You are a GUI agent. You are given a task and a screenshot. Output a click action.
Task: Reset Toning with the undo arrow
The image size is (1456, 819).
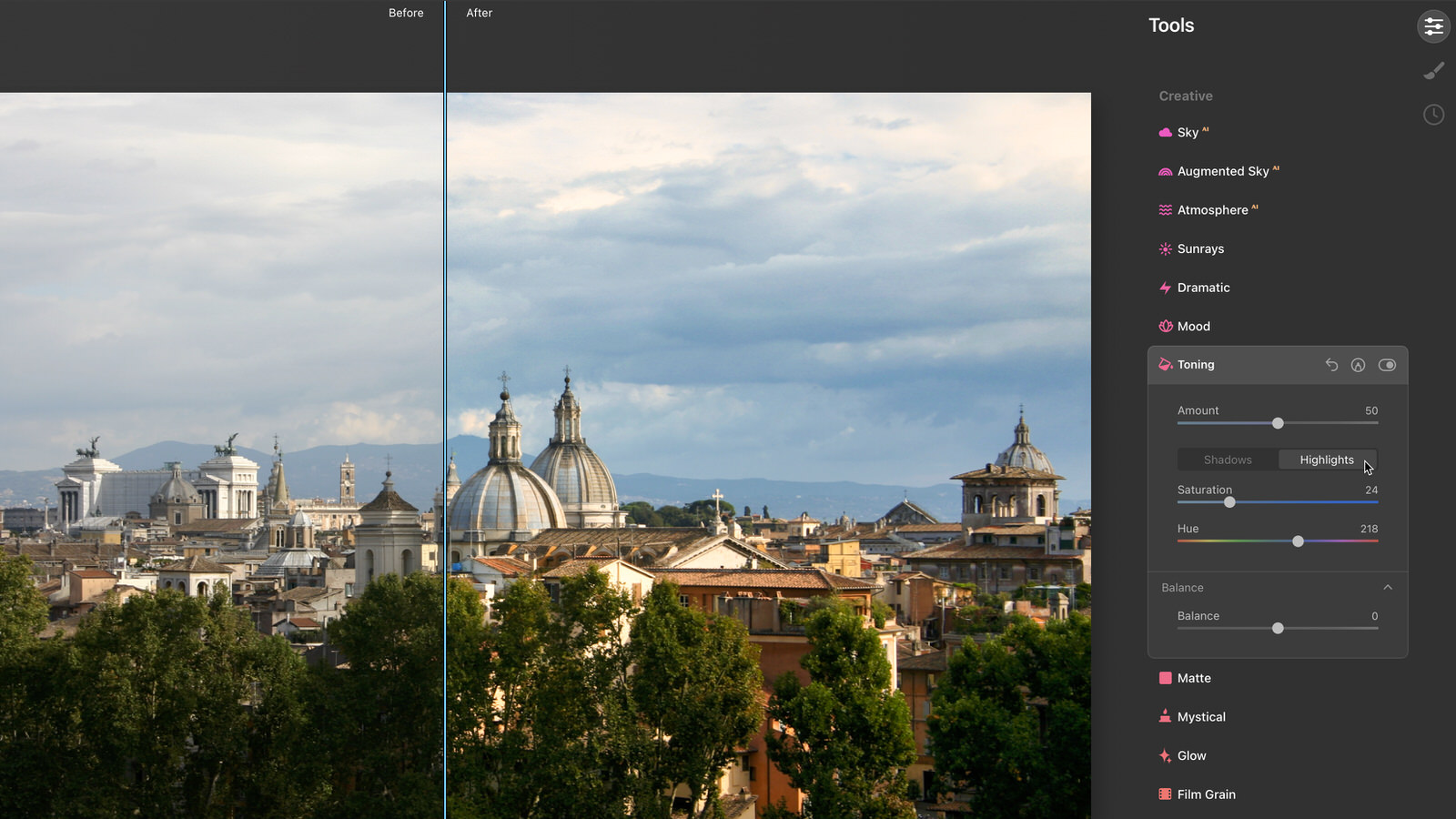pos(1331,365)
